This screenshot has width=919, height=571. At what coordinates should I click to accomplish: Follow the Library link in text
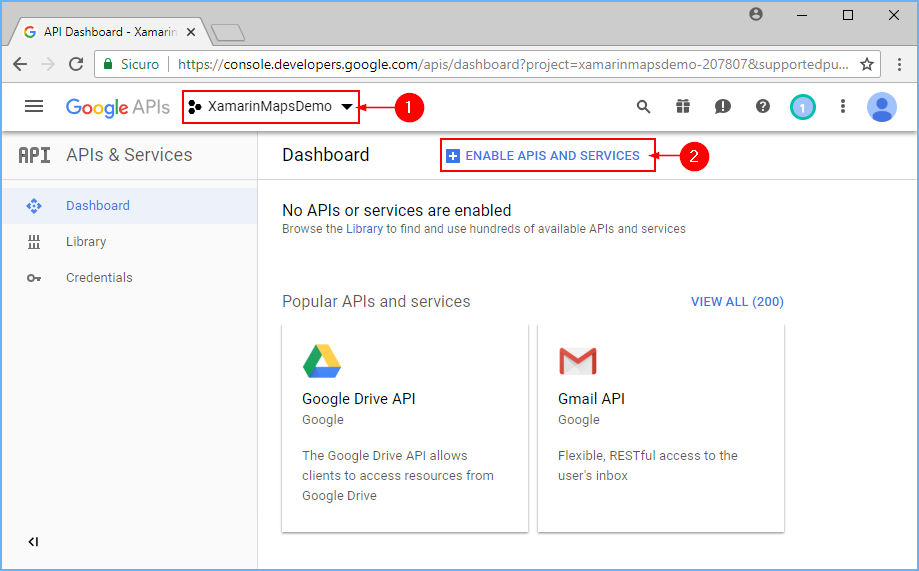[x=364, y=229]
